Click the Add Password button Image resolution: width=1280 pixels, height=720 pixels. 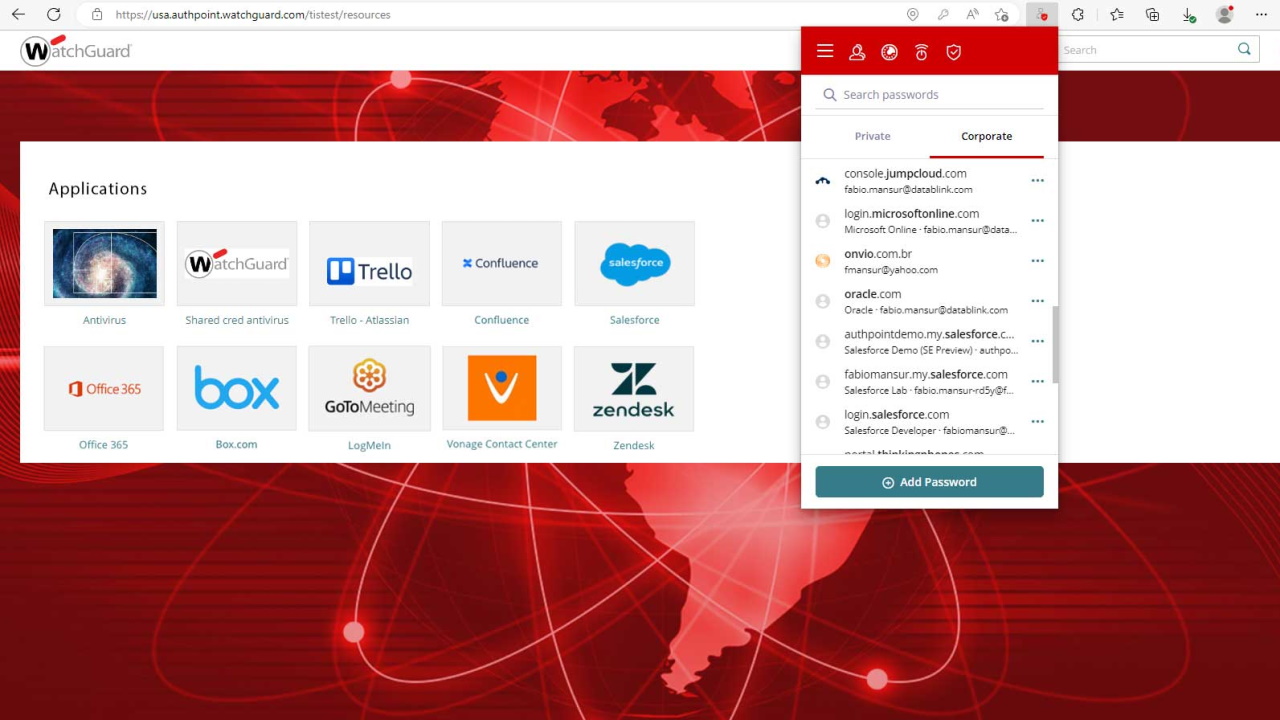[x=928, y=481]
